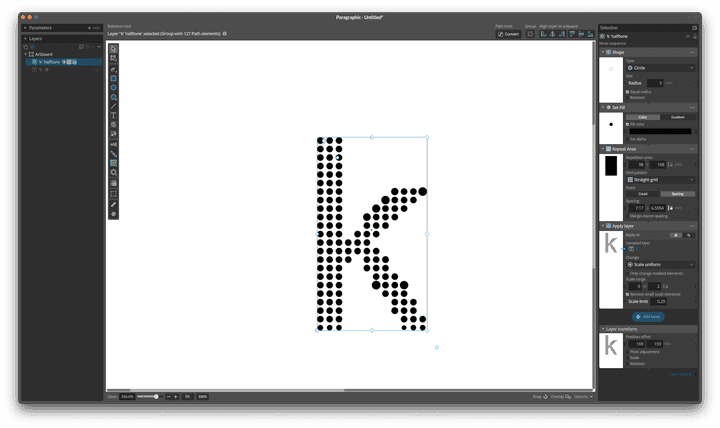Select the arrow selection tool
Screen dimensions: 720x428
pyautogui.click(x=113, y=49)
